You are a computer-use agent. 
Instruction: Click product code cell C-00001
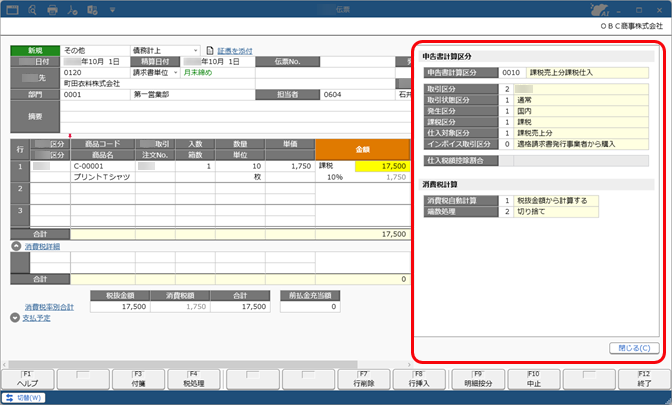coord(103,166)
